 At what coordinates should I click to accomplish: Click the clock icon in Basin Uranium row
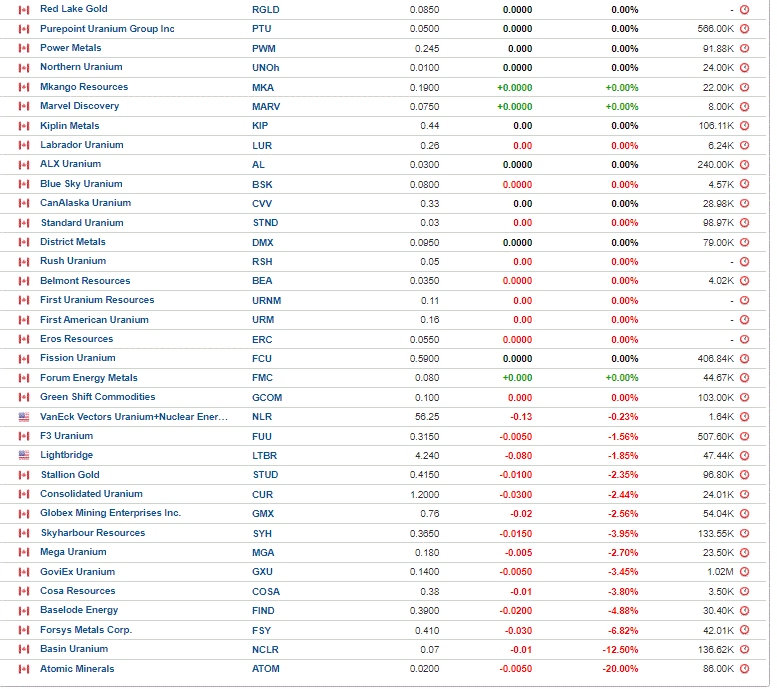pos(744,649)
